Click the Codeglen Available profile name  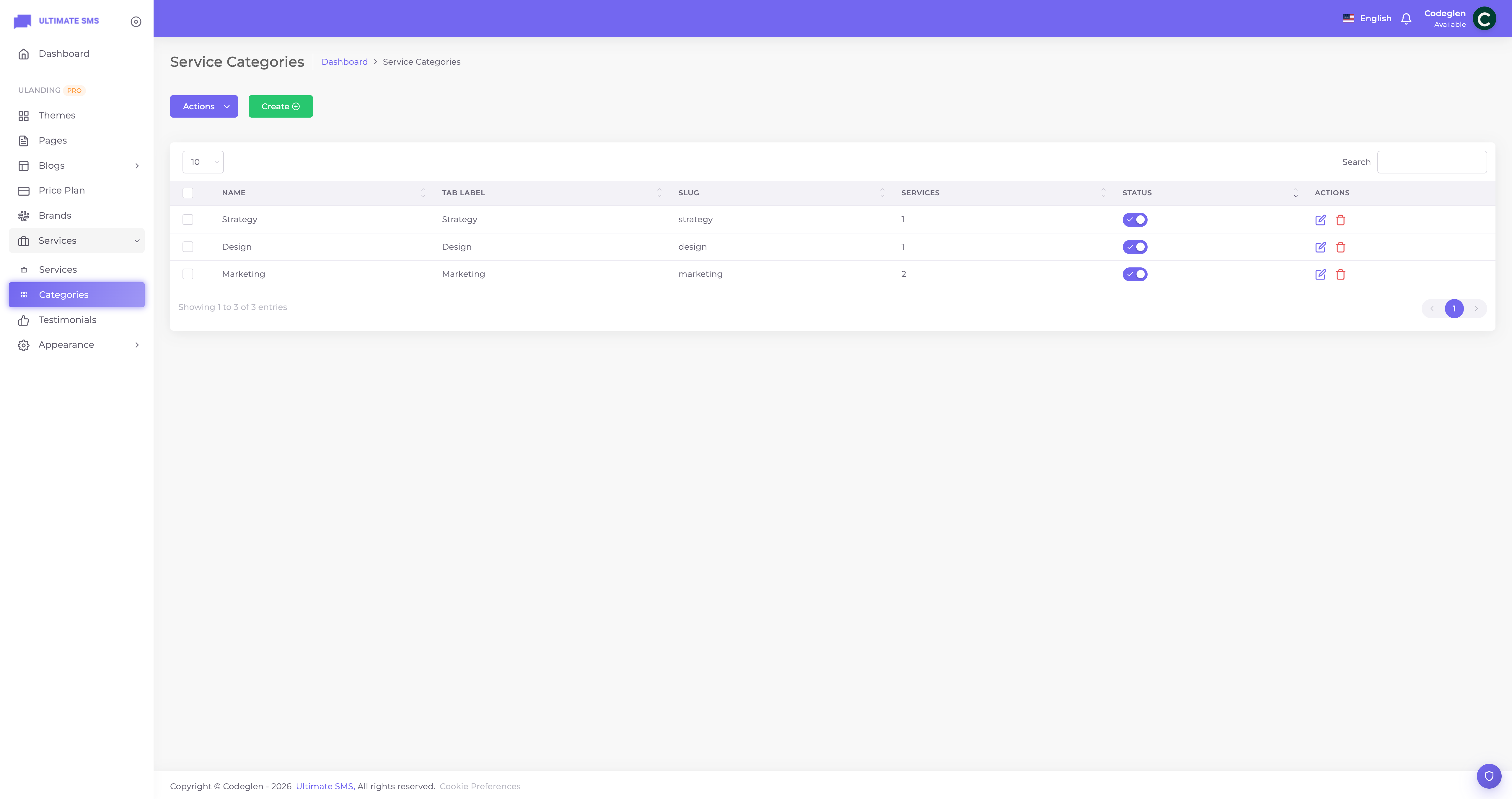(1444, 19)
